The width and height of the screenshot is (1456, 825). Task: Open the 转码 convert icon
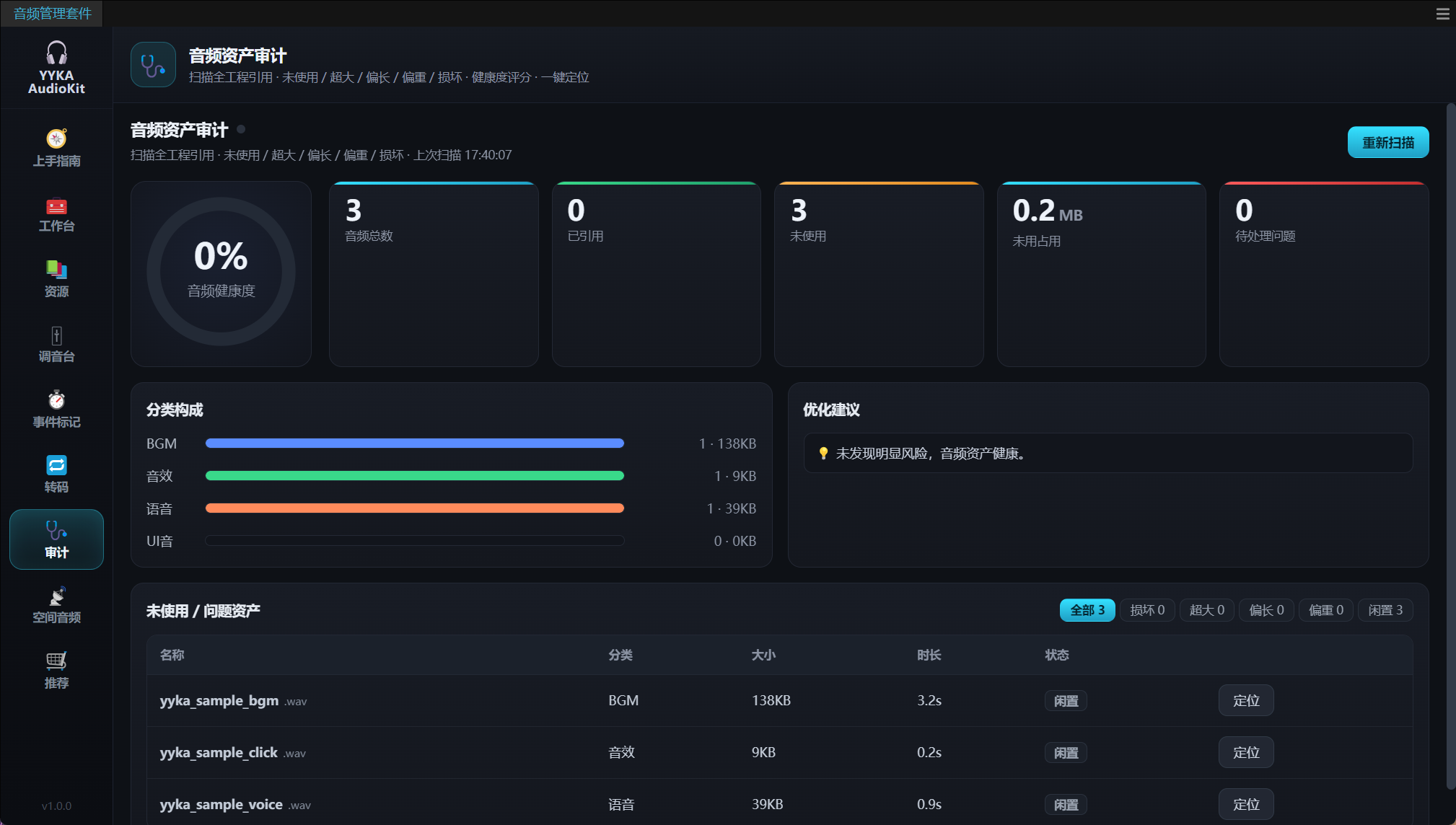[x=56, y=465]
